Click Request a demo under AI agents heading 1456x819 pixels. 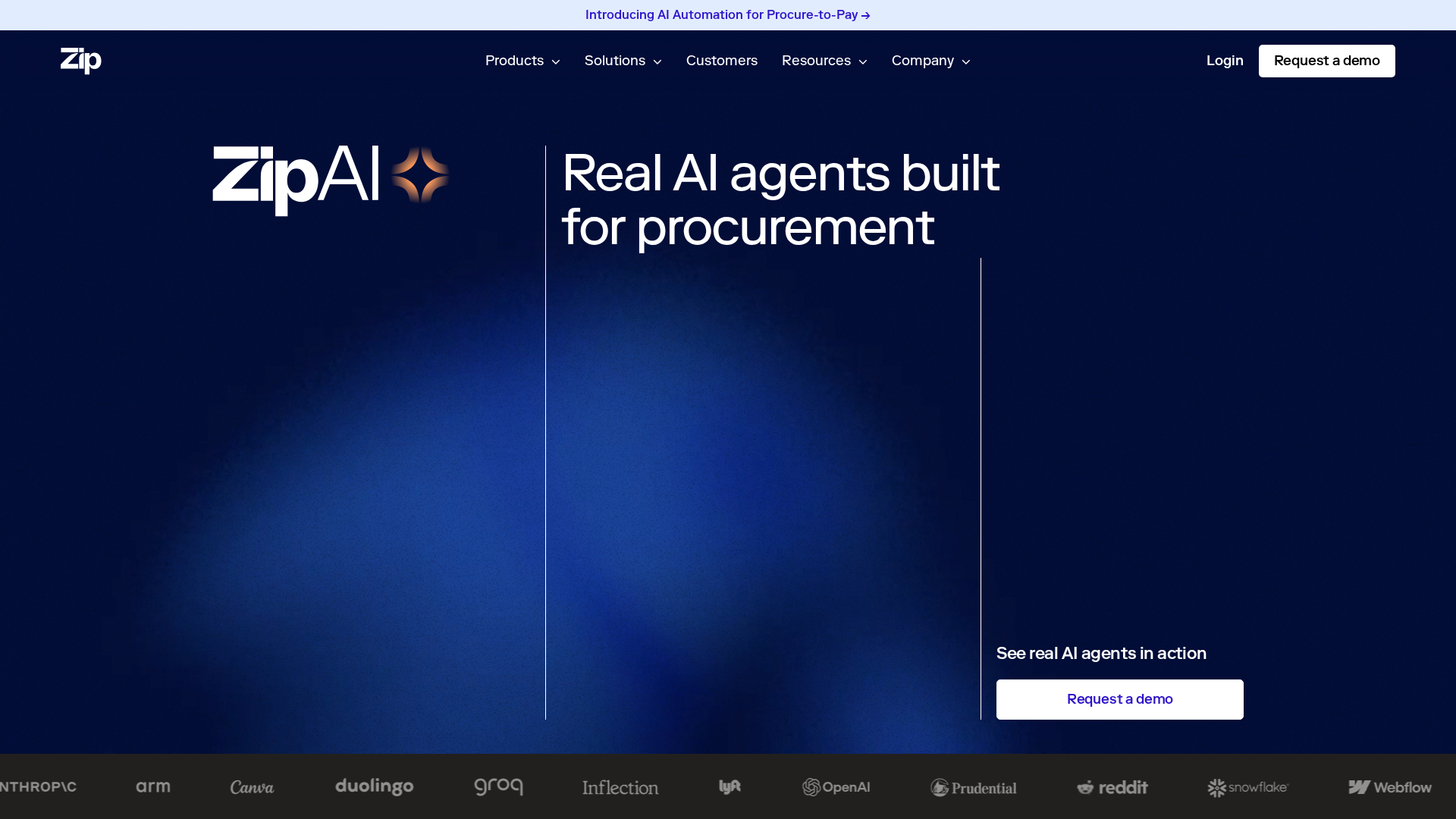point(1120,699)
